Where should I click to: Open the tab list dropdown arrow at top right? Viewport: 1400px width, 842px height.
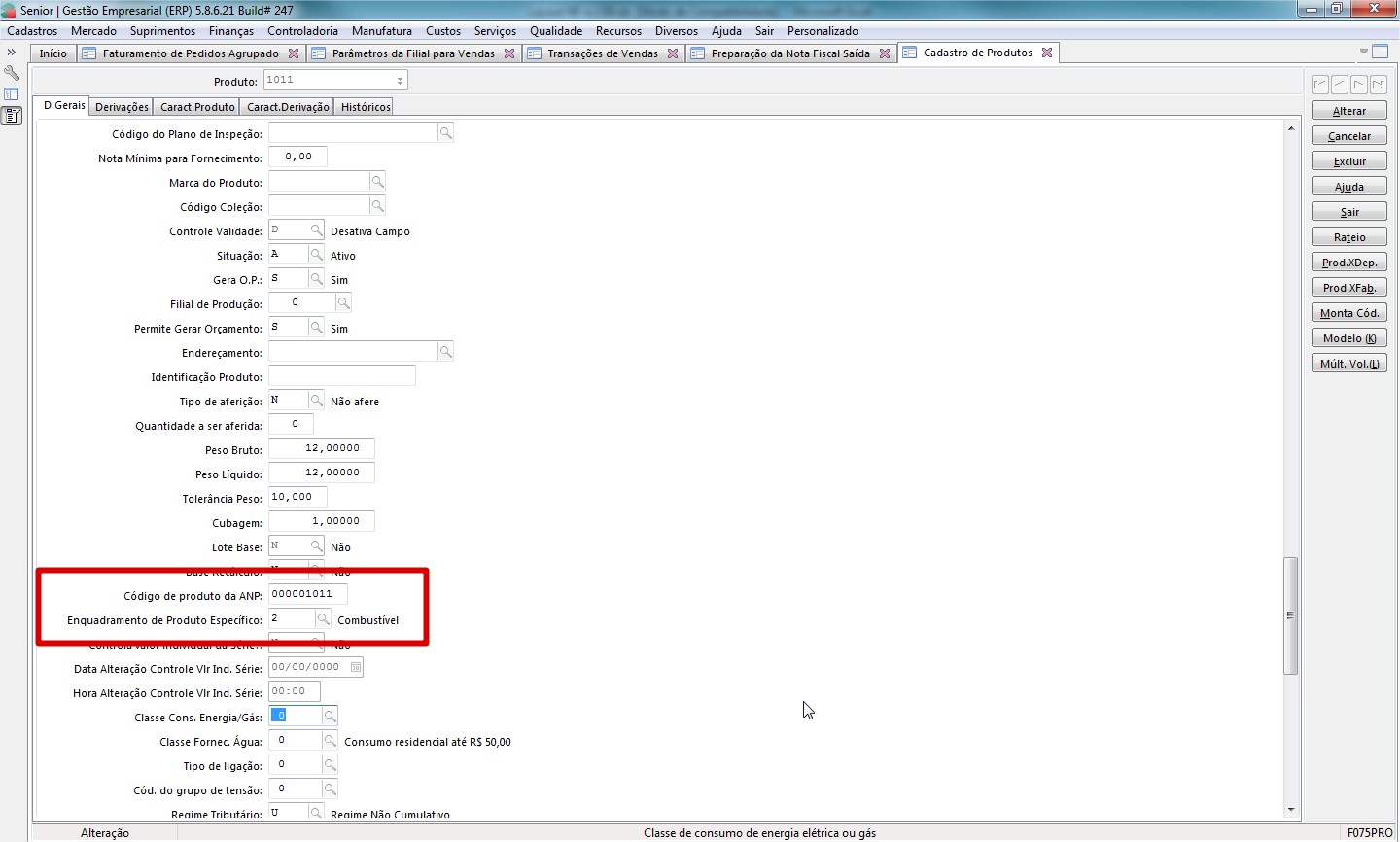[x=1363, y=52]
